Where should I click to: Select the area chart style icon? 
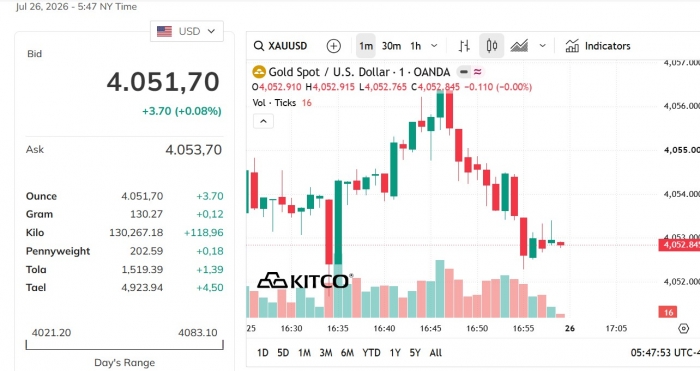point(519,46)
